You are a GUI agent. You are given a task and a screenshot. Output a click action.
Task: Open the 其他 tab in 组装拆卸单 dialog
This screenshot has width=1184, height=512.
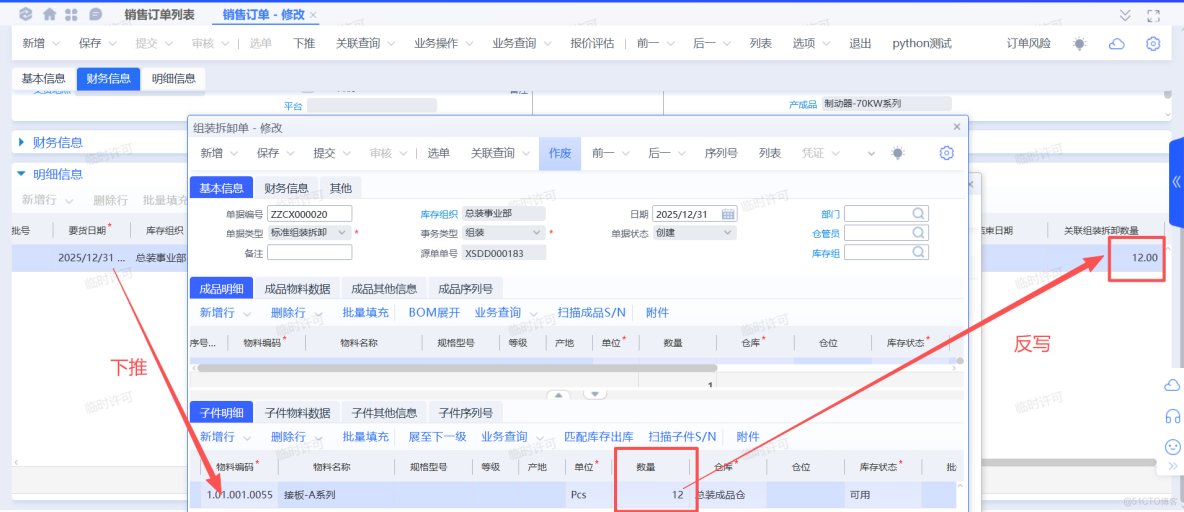pos(341,187)
